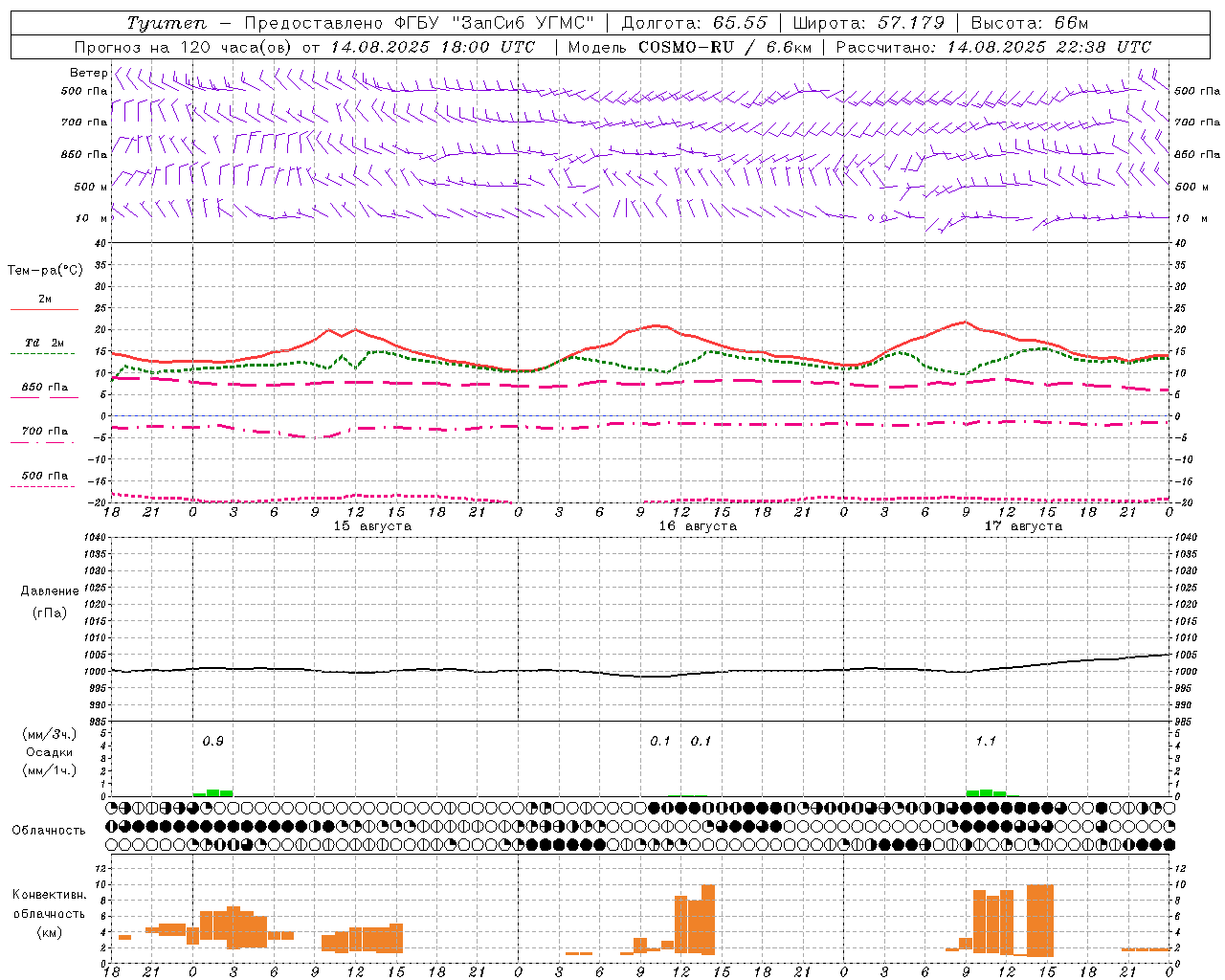Click the "(км)" unit label for convective cloud
The width and height of the screenshot is (1225, 980).
click(49, 932)
